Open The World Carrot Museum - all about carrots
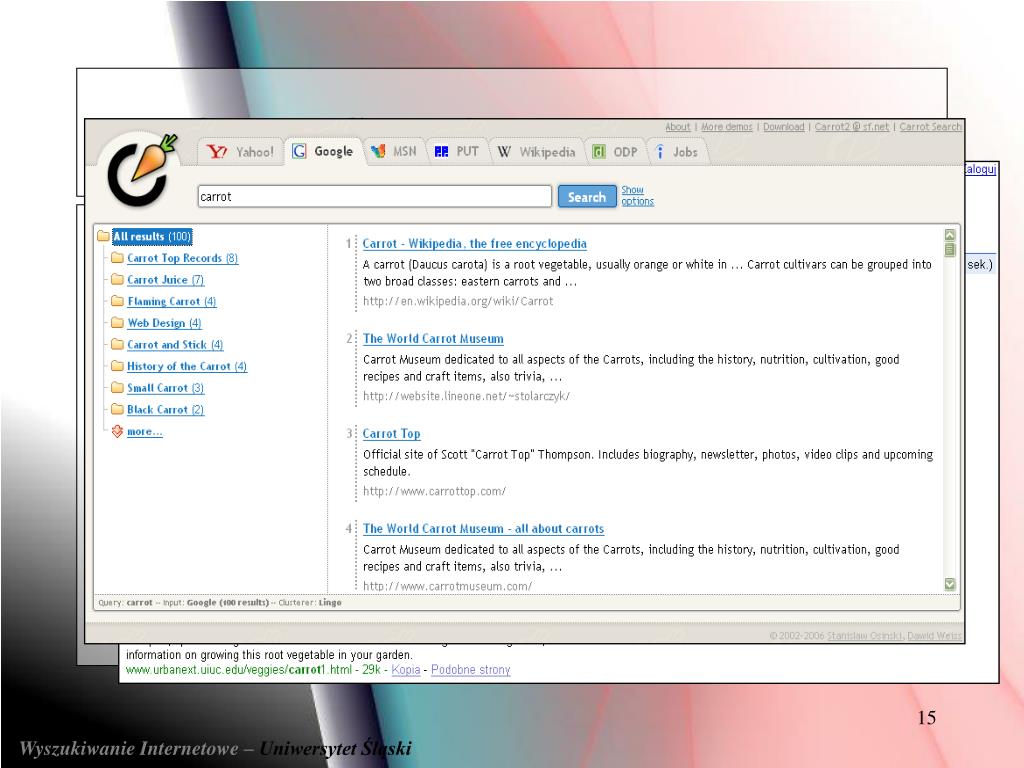This screenshot has height=768, width=1024. 484,528
